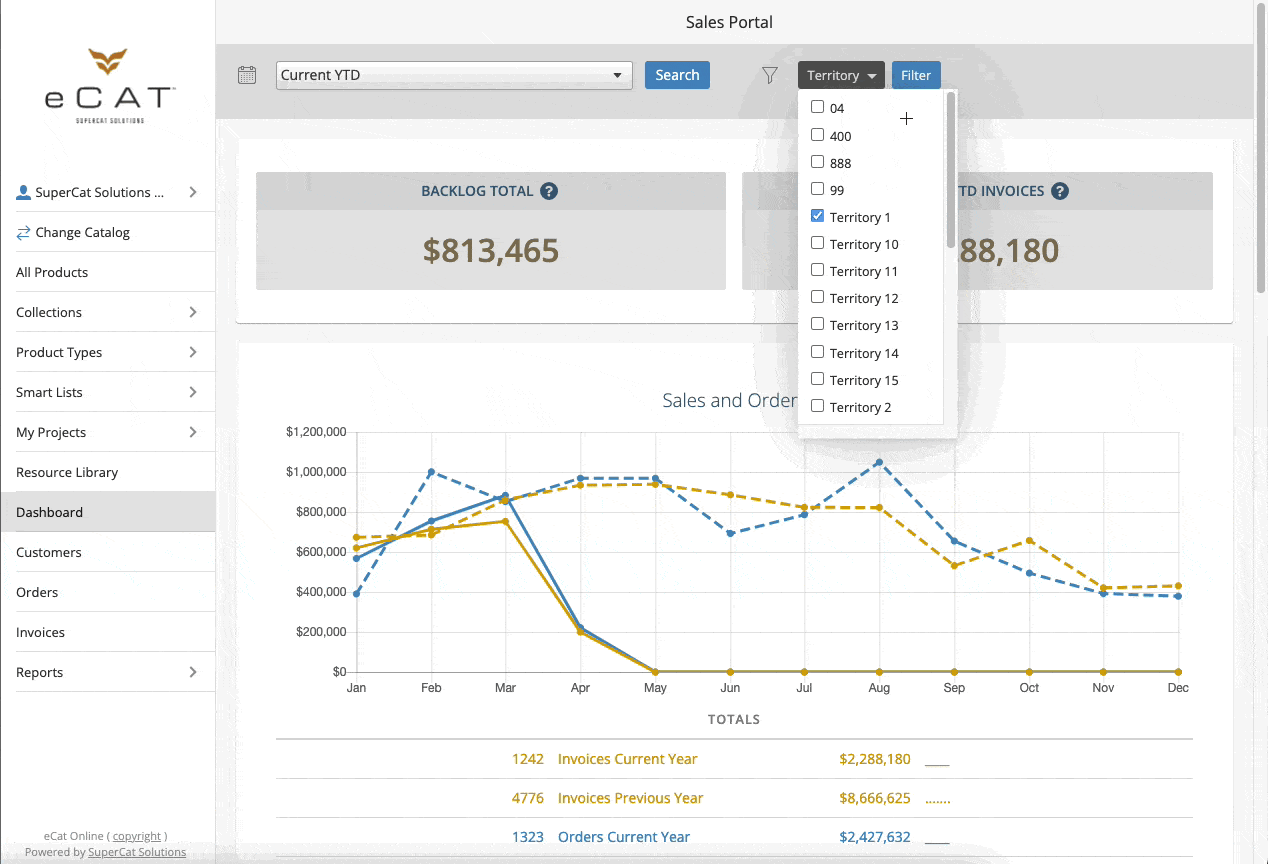Click the TOTALS heading below chart
This screenshot has width=1268, height=864.
point(734,719)
